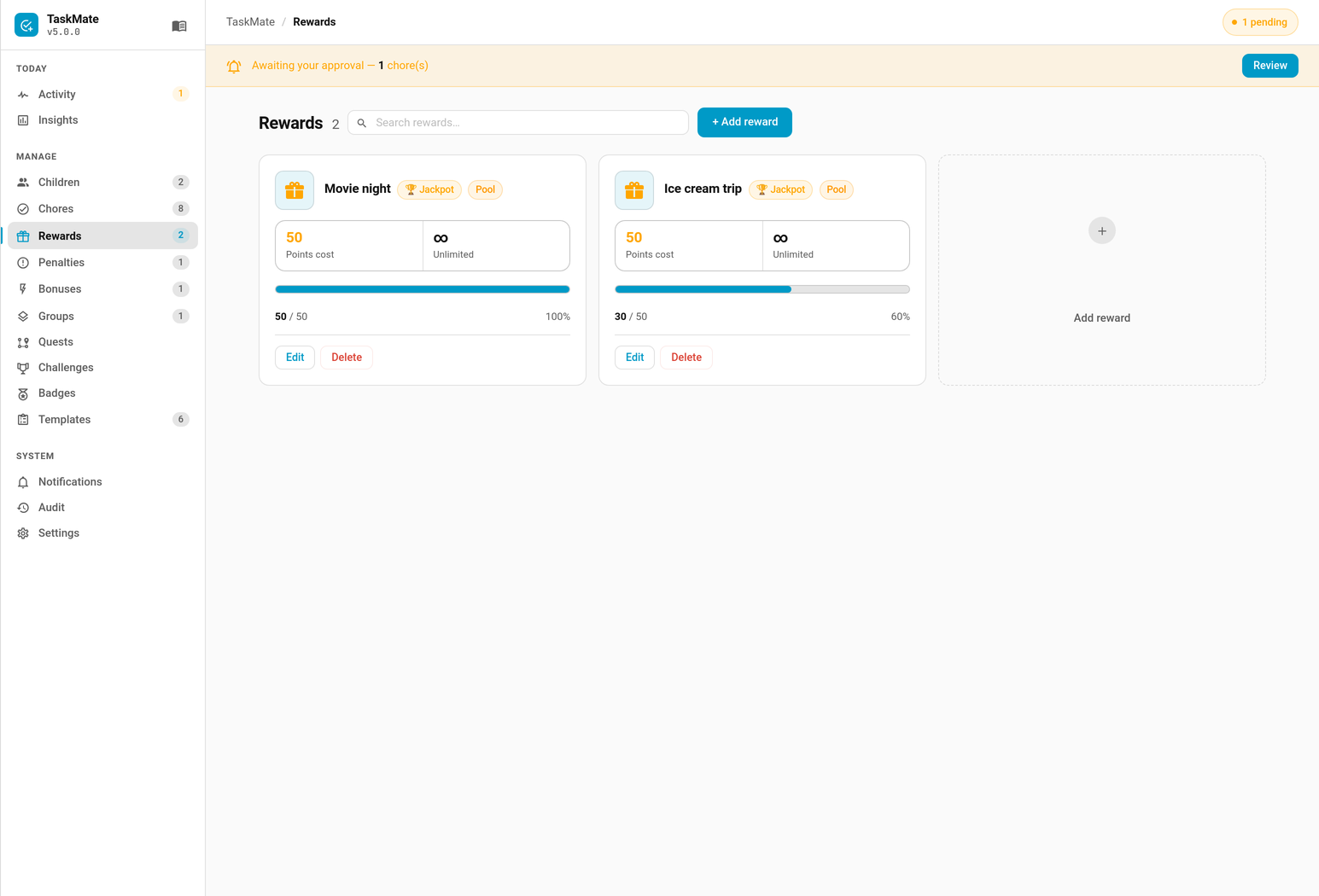Click the Penalties alert icon
Viewport: 1319px width, 896px height.
(23, 263)
